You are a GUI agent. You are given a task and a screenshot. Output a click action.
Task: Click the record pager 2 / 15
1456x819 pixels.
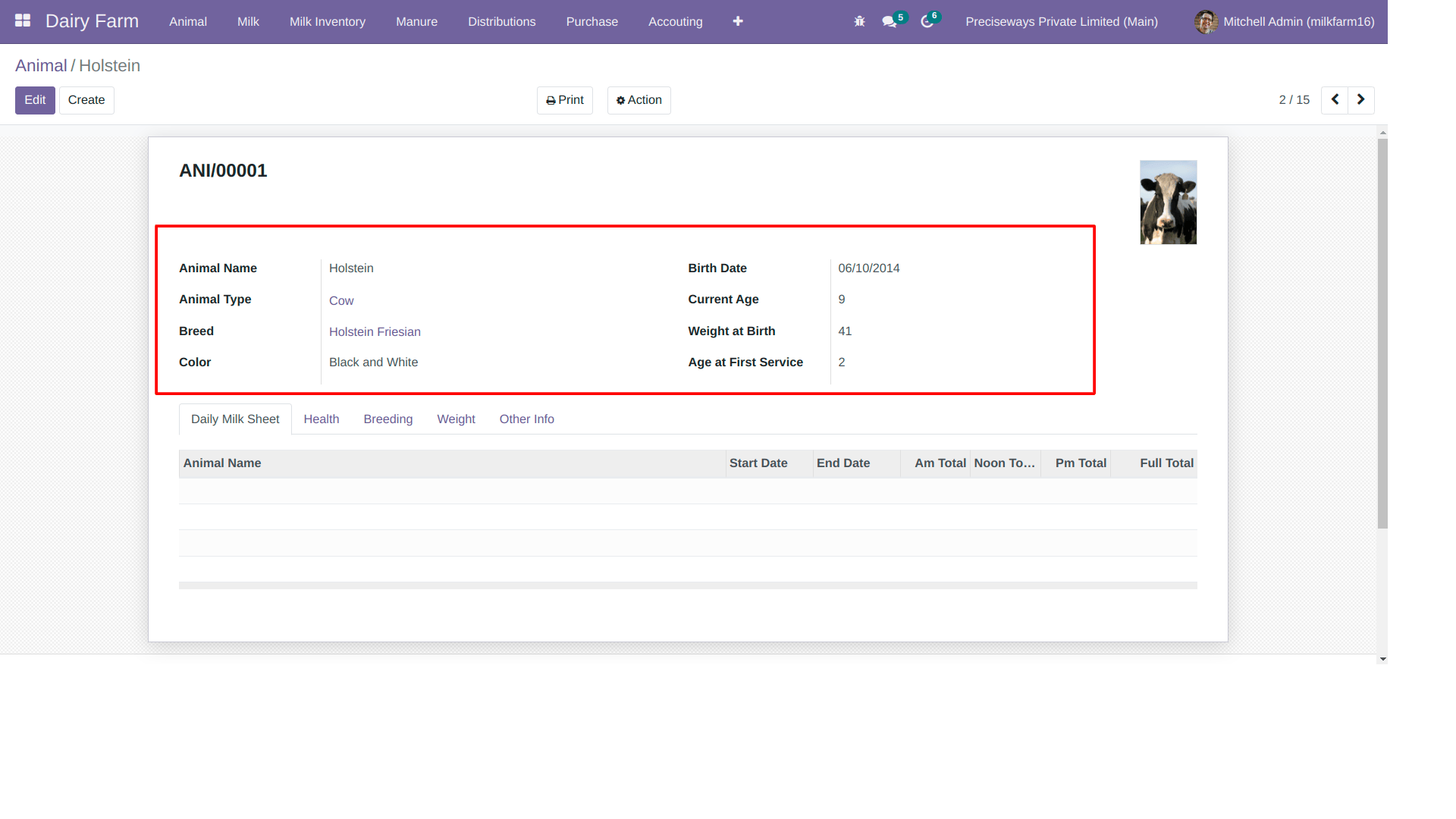pos(1294,100)
